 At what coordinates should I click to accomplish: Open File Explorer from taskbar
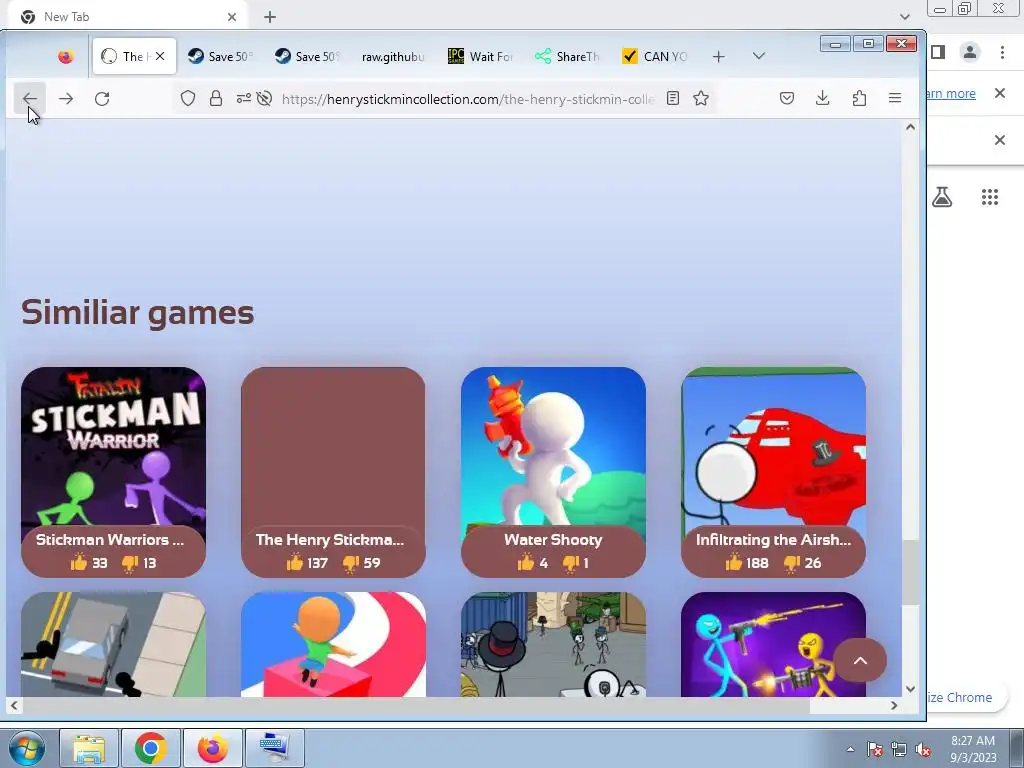tap(89, 748)
